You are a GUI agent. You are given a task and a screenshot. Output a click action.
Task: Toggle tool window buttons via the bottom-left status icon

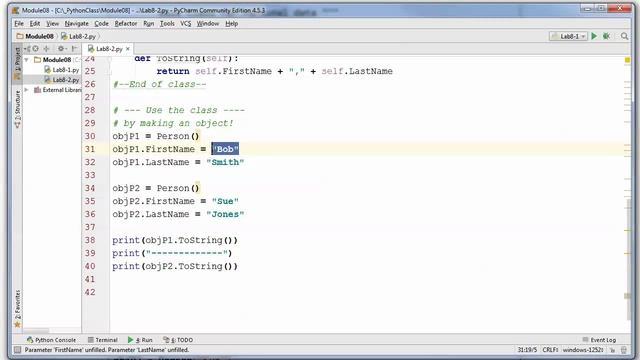[x=18, y=350]
